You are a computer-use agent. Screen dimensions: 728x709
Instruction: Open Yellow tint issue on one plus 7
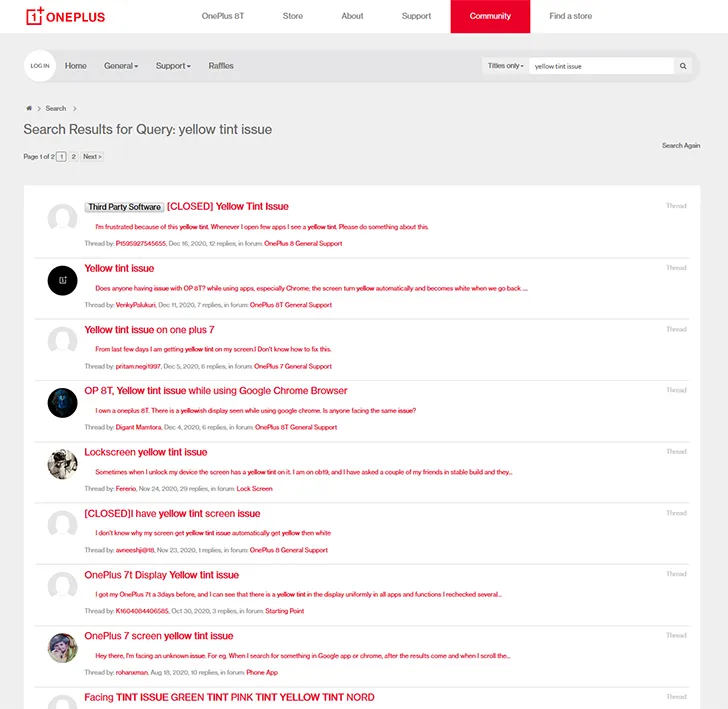[149, 330]
